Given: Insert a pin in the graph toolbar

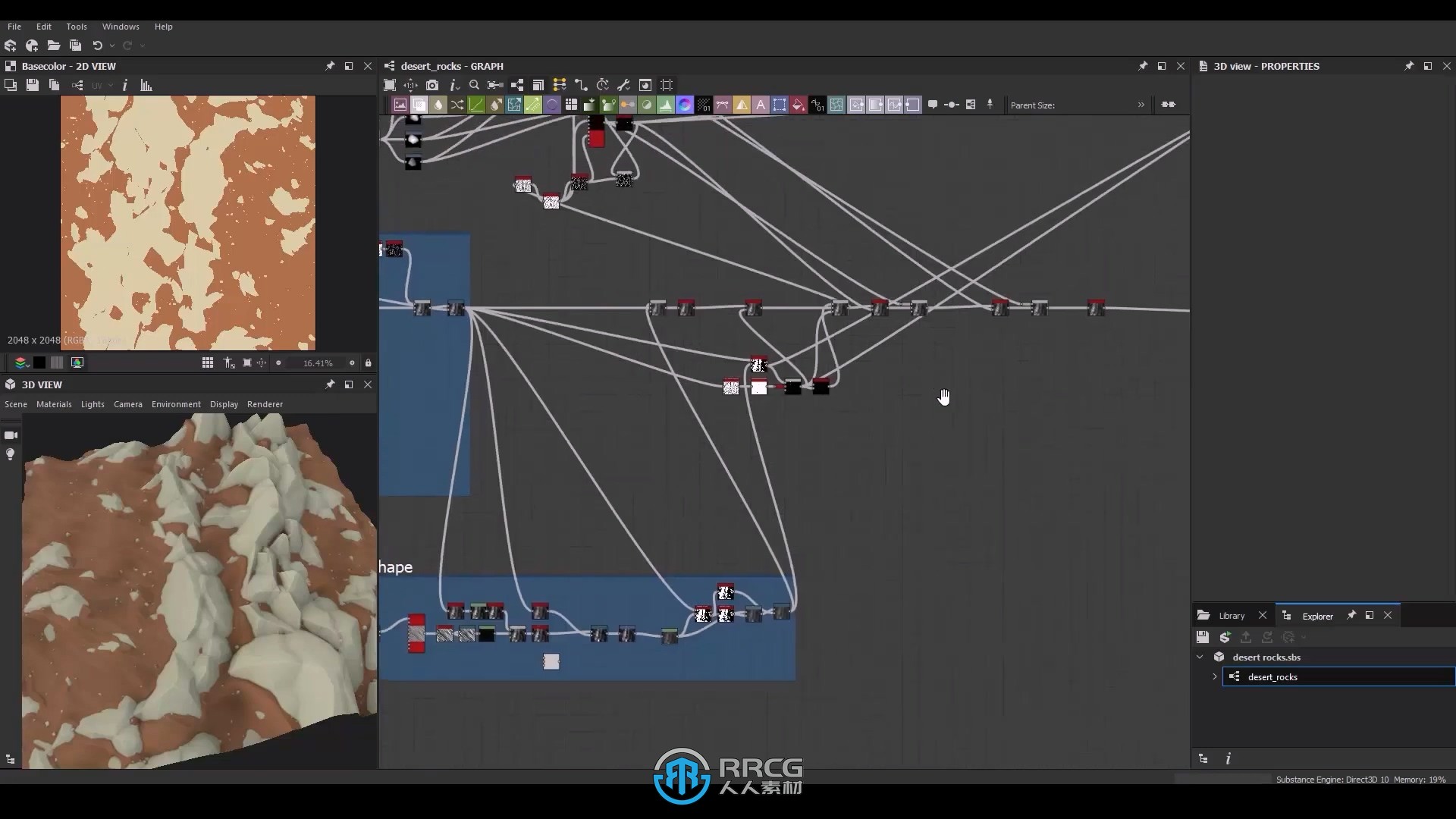Looking at the screenshot, I should 990,105.
